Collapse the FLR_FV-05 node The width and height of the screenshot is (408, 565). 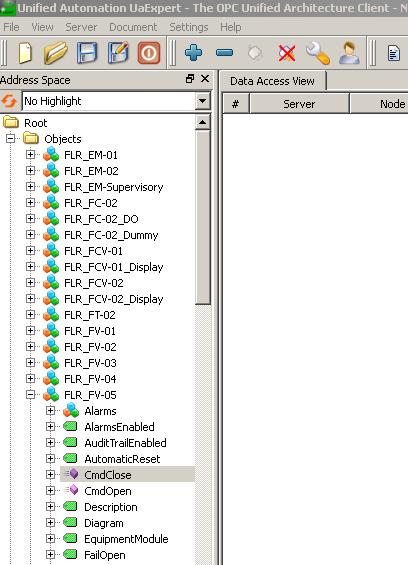coord(31,395)
